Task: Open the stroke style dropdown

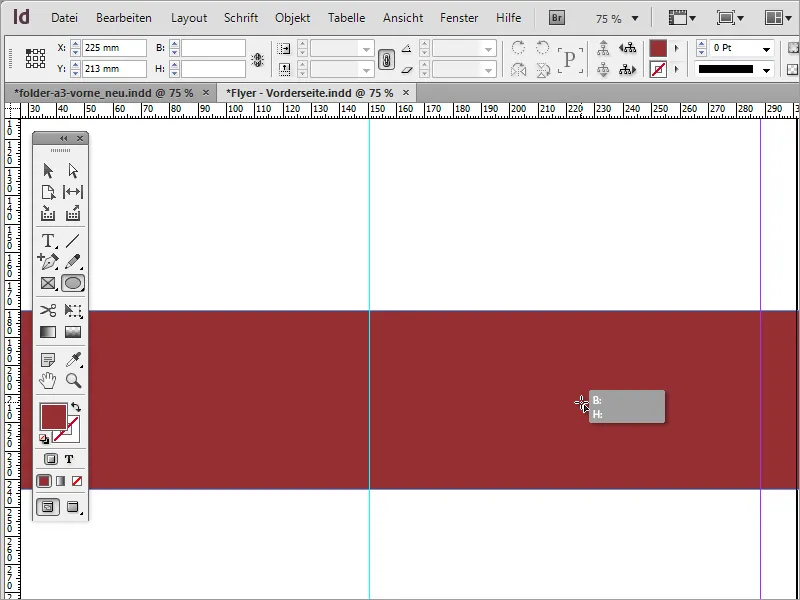Action: click(x=764, y=68)
